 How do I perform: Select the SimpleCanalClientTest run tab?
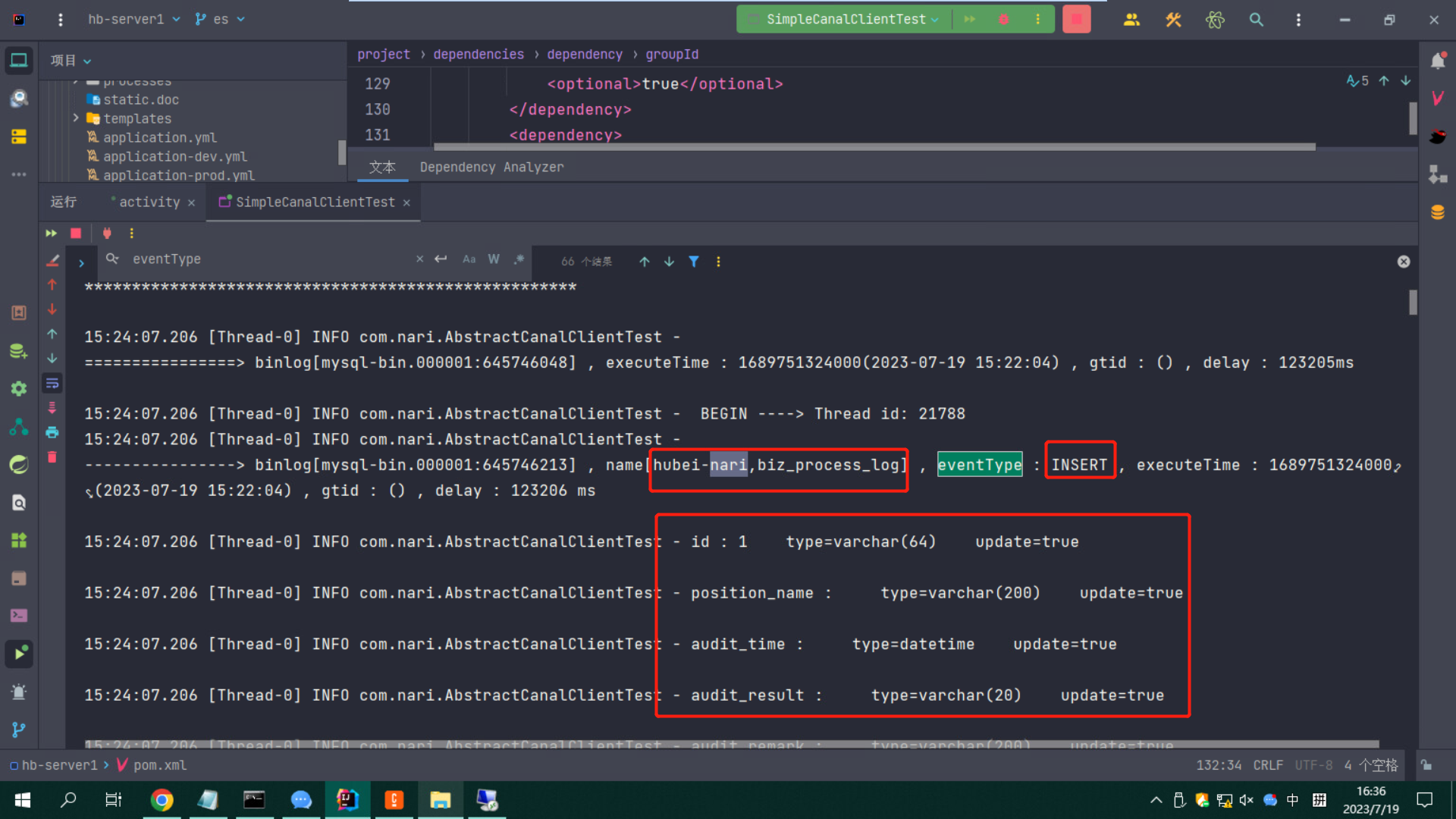coord(315,202)
